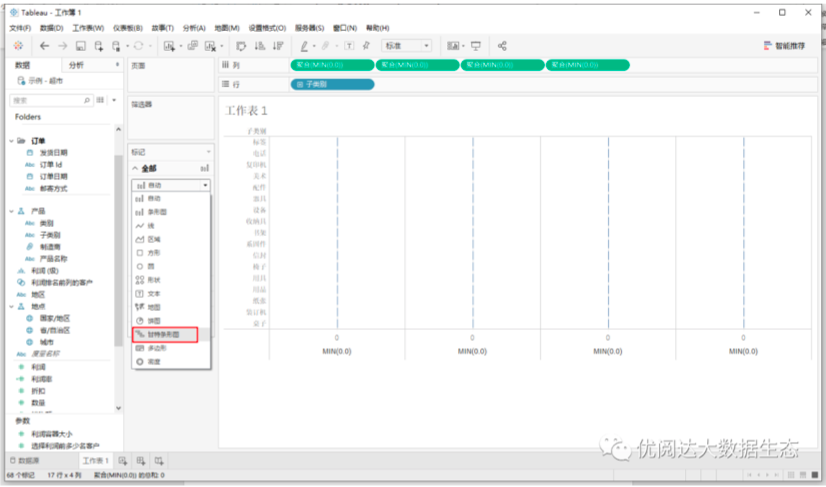Click the presentation mode icon
Viewport: 826px width, 487px height.
click(x=476, y=46)
